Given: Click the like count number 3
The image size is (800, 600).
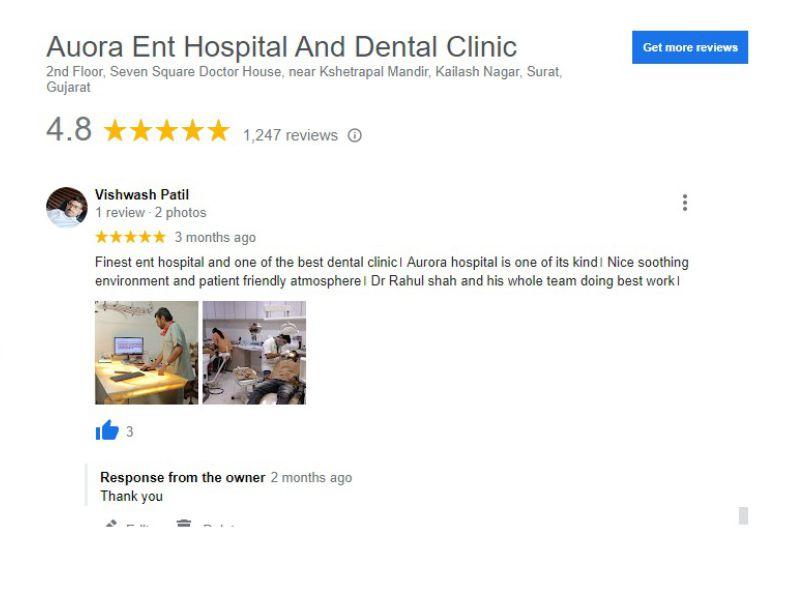Looking at the screenshot, I should (130, 432).
